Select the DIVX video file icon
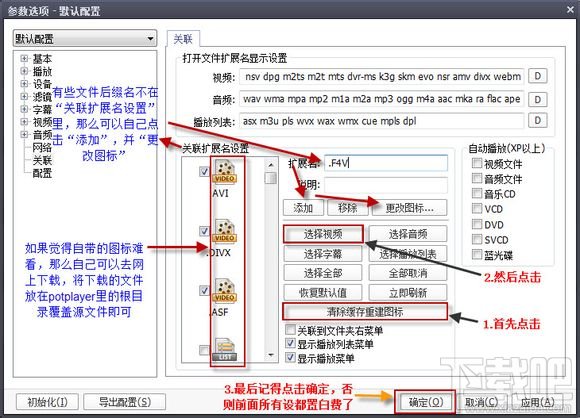 pyautogui.click(x=225, y=231)
